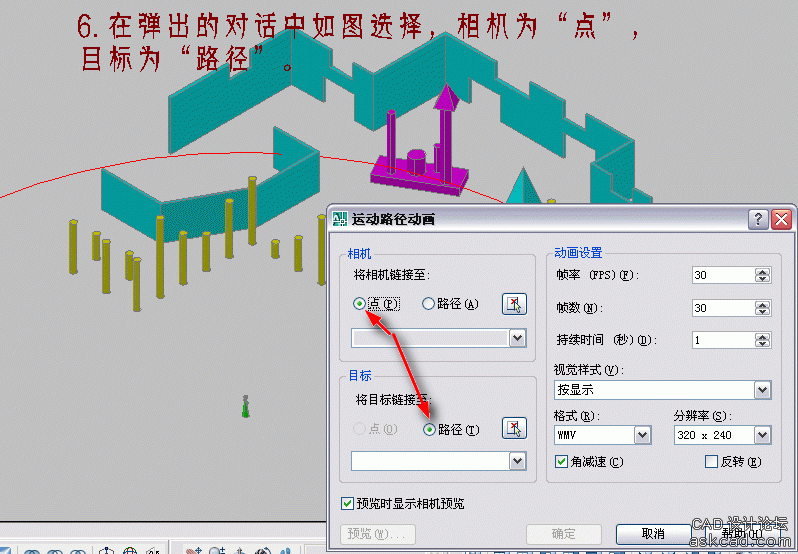Screen dimensions: 798x554
Task: Select target link 点(O) radio button
Action: tap(359, 429)
